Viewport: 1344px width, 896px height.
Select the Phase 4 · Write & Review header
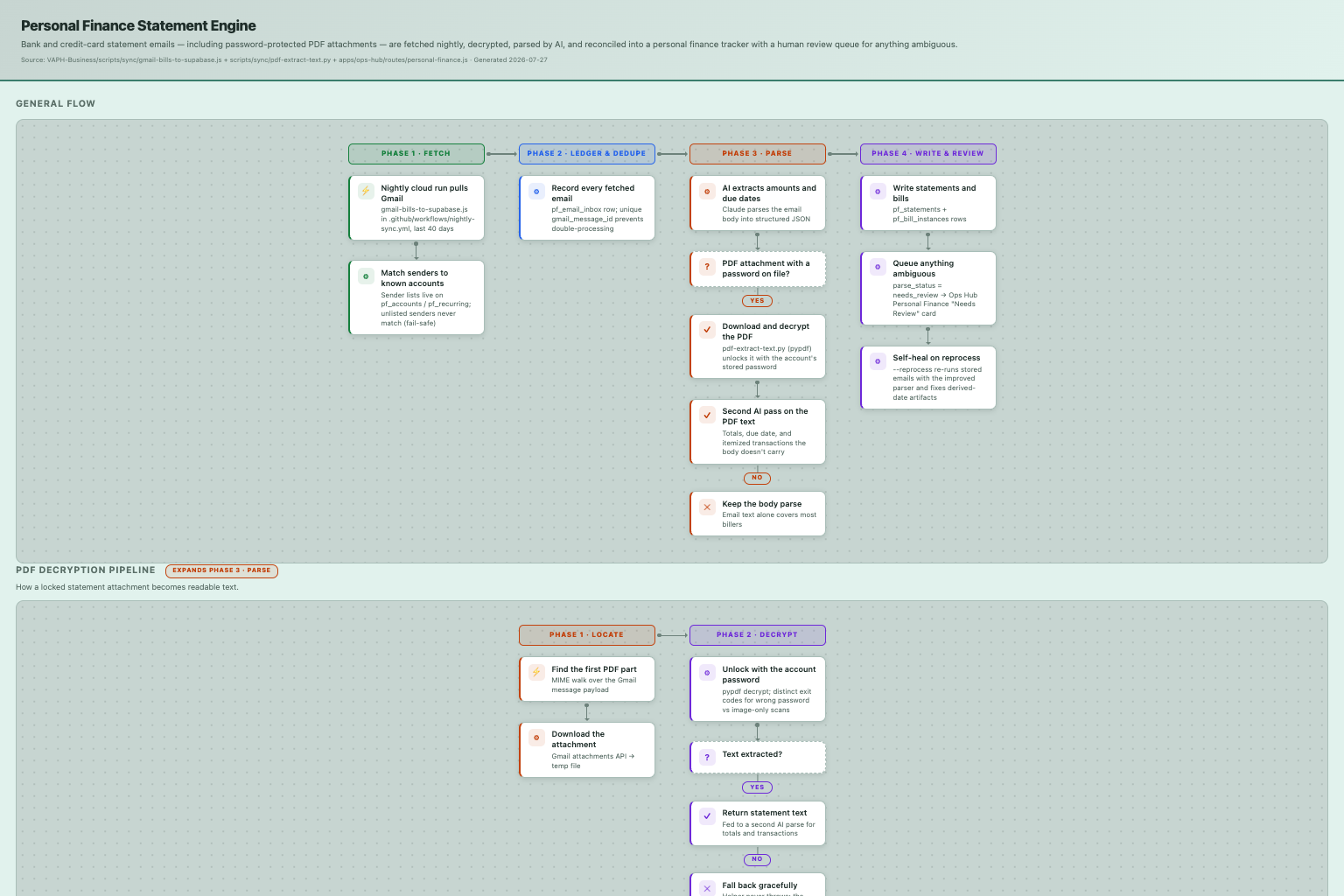pos(928,154)
